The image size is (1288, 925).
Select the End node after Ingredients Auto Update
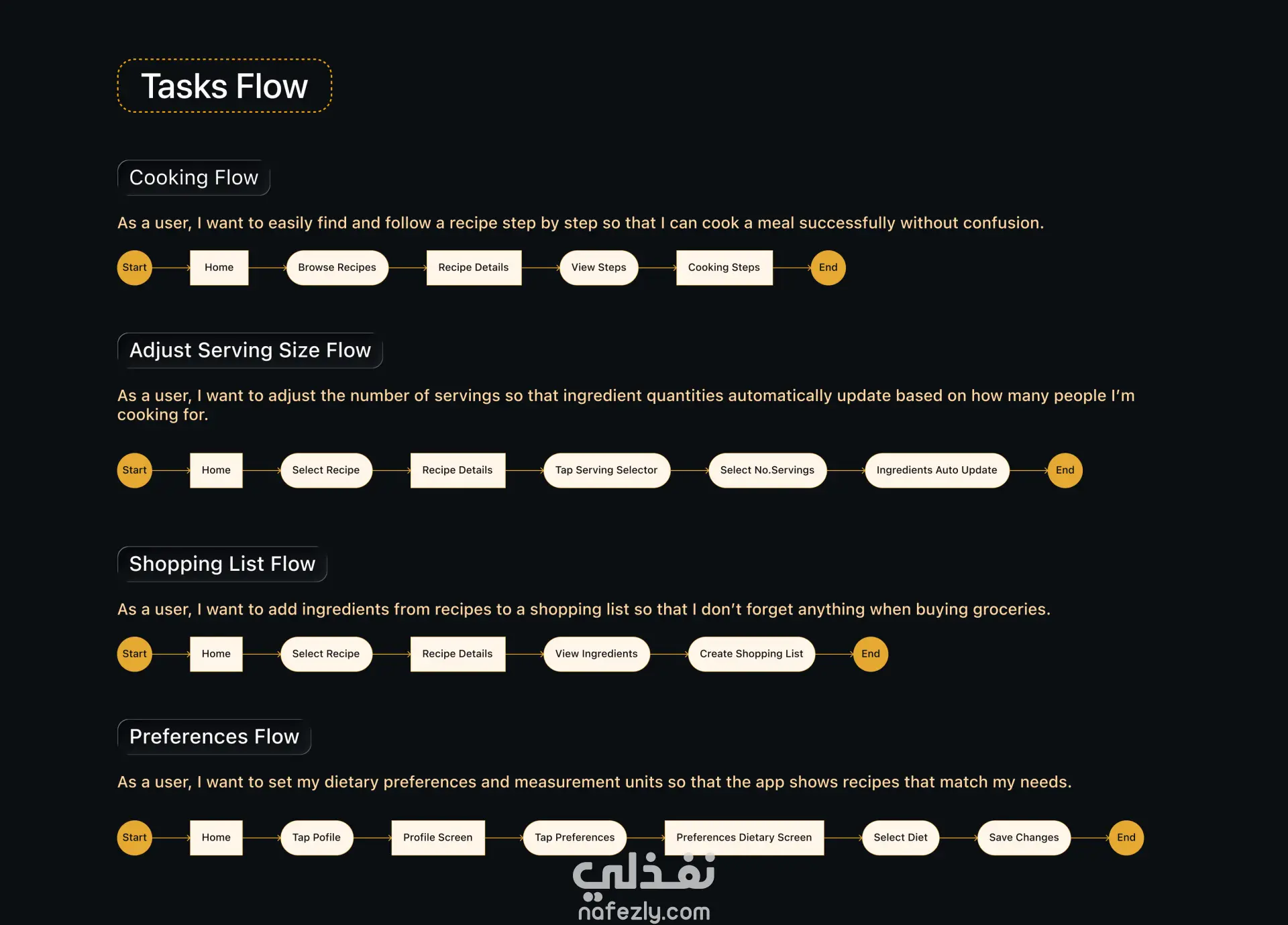pyautogui.click(x=1065, y=470)
